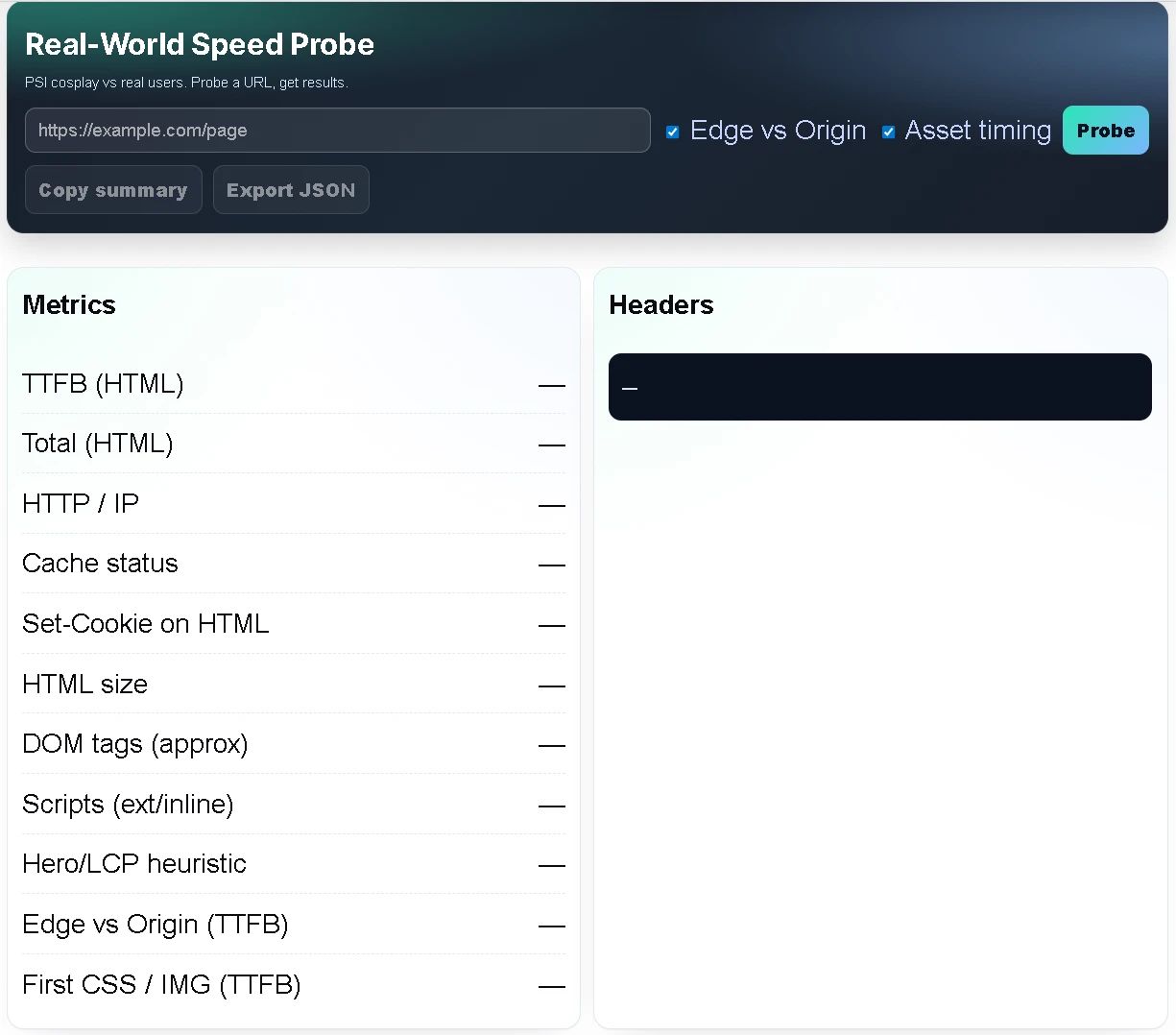The image size is (1176, 1035).
Task: Click the Scripts (ext/inline) metric row
Action: 293,805
